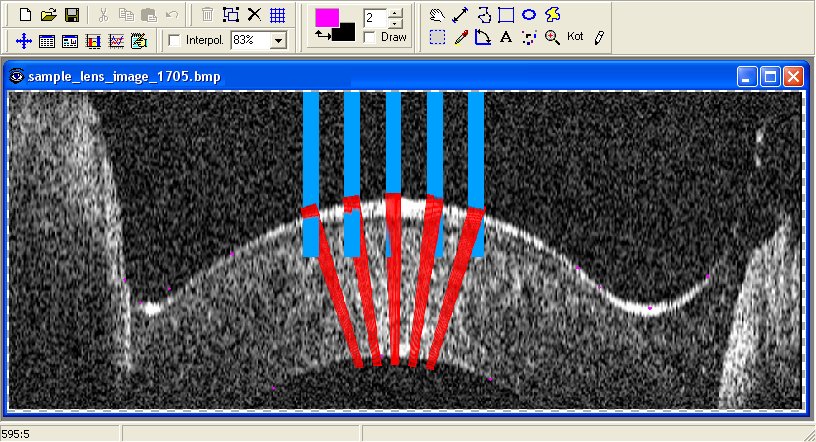Viewport: 816px width, 442px height.
Task: Maximize the sample_lens_image_1705.bmp window
Action: click(770, 77)
